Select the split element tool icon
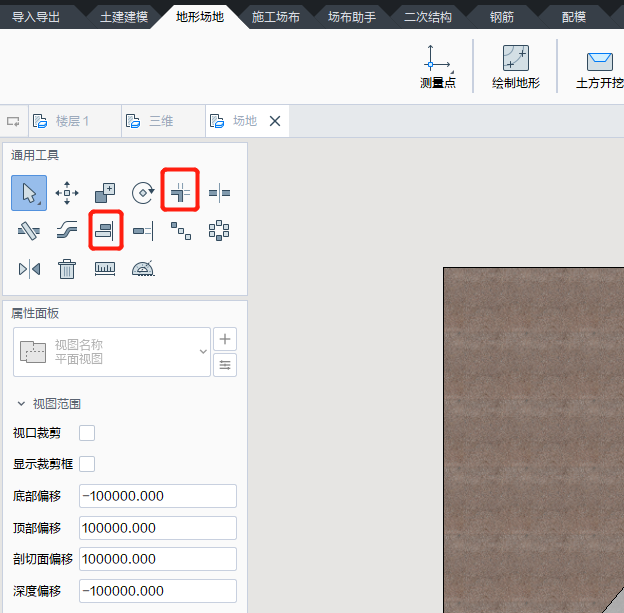The height and width of the screenshot is (613, 624). [x=219, y=193]
